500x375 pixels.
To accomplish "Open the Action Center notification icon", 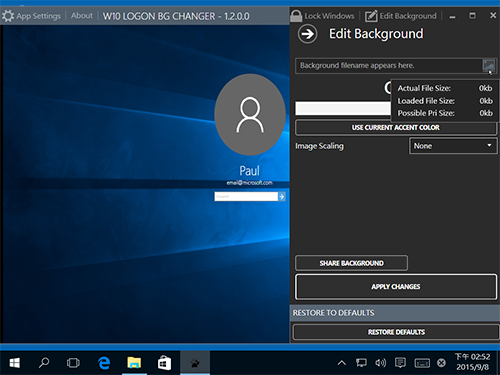I will click(400, 363).
